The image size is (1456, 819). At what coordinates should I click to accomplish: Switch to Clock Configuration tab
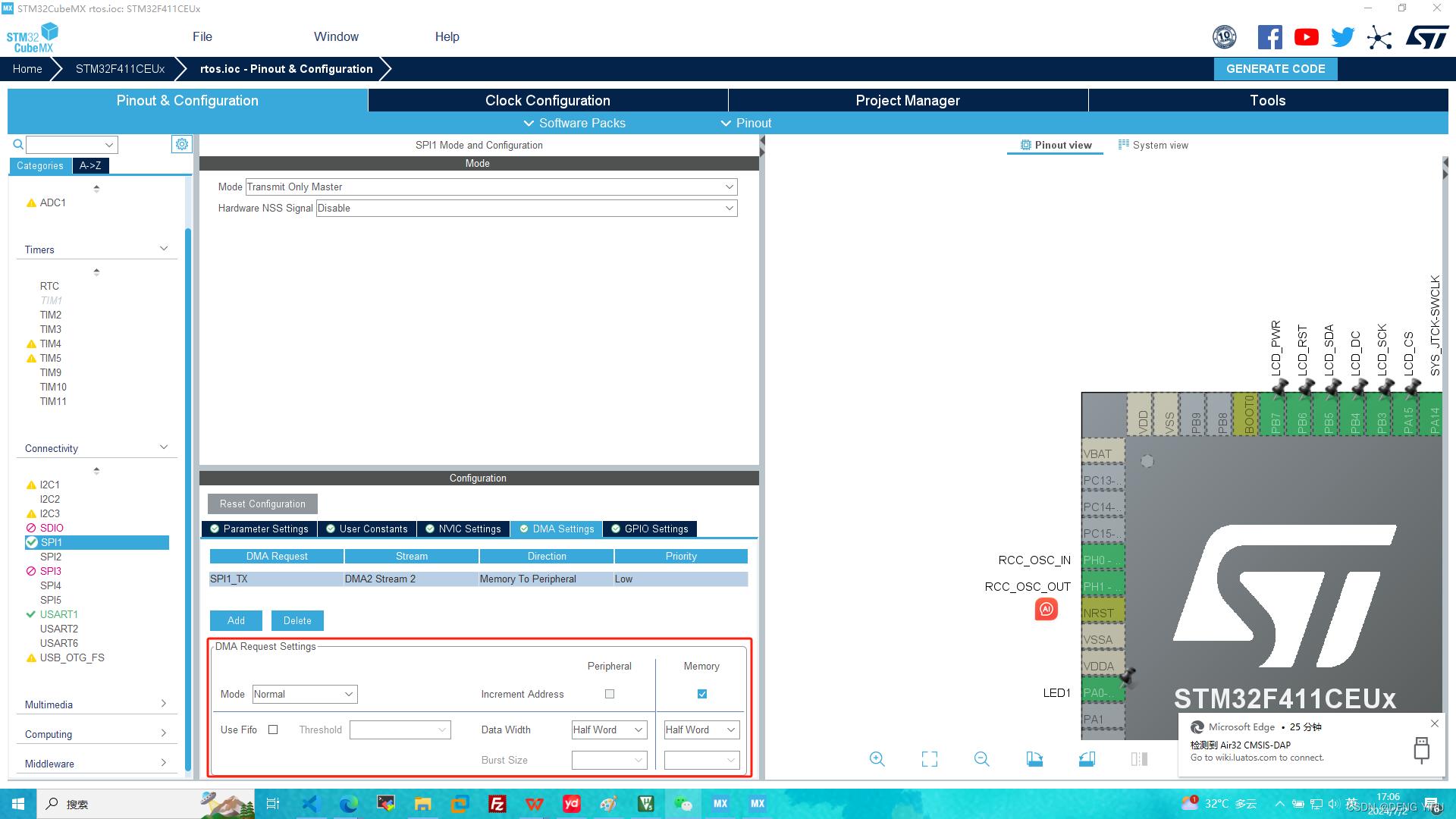[x=548, y=100]
